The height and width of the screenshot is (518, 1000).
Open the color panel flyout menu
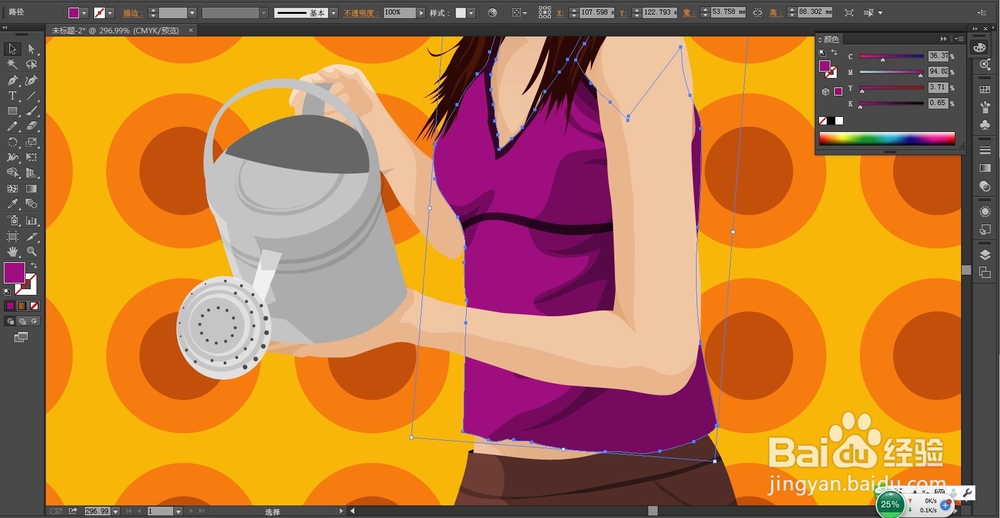click(x=959, y=39)
